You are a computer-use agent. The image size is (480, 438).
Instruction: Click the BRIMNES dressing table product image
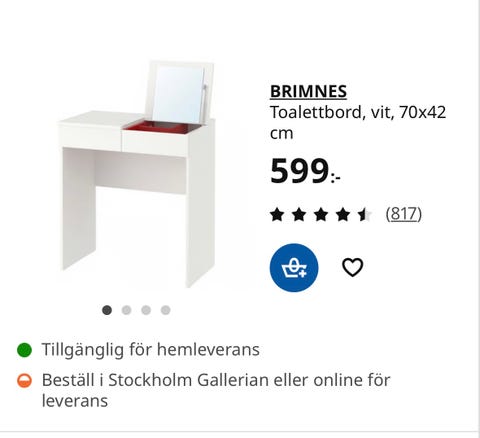(137, 174)
